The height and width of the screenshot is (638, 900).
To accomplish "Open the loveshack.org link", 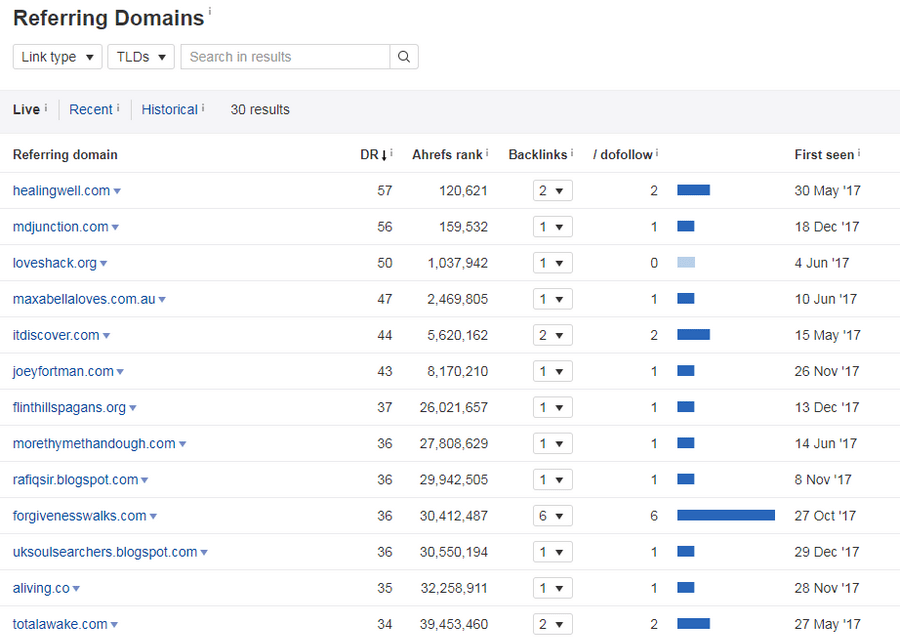I will tap(55, 263).
